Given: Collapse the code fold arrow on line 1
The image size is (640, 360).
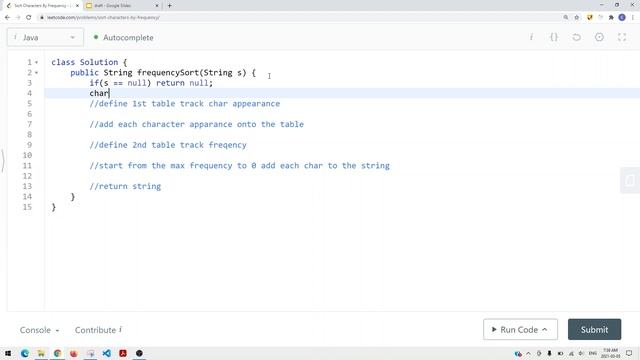Looking at the screenshot, I should coord(36,62).
